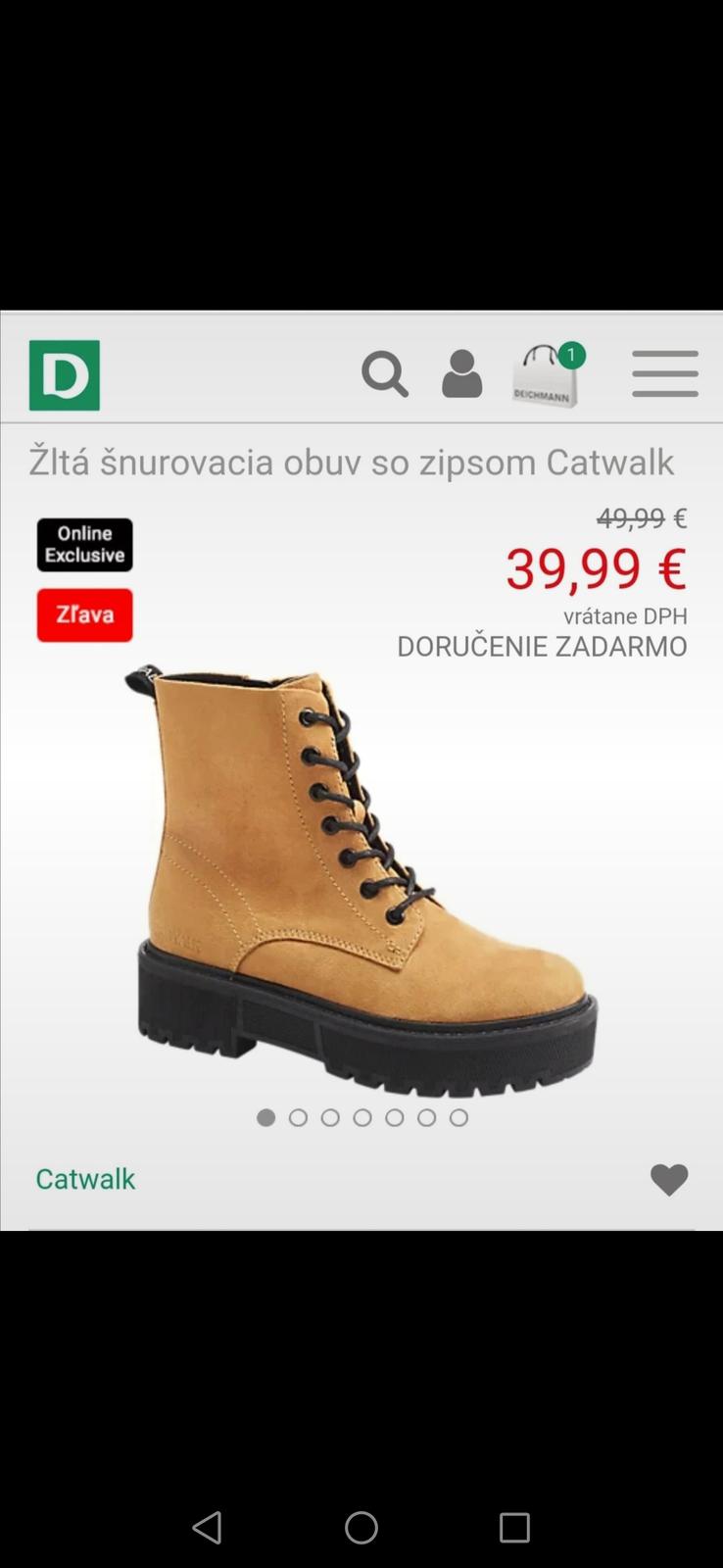723x1568 pixels.
Task: Click the product title Žltá šnurovacia obuv
Action: pyautogui.click(x=352, y=462)
